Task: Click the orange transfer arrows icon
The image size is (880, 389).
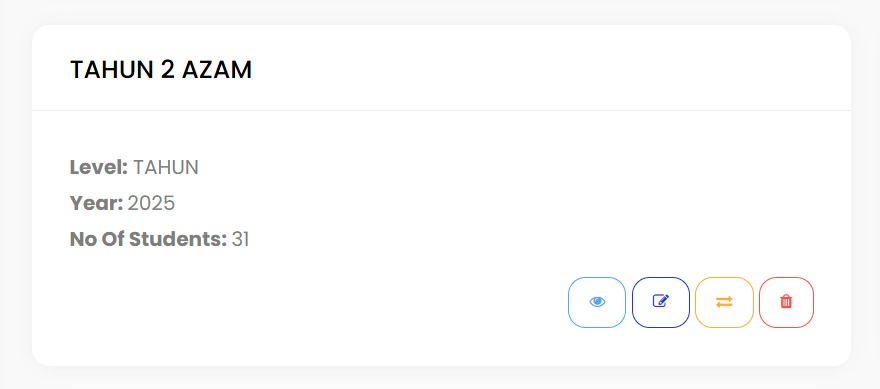Action: pyautogui.click(x=724, y=302)
